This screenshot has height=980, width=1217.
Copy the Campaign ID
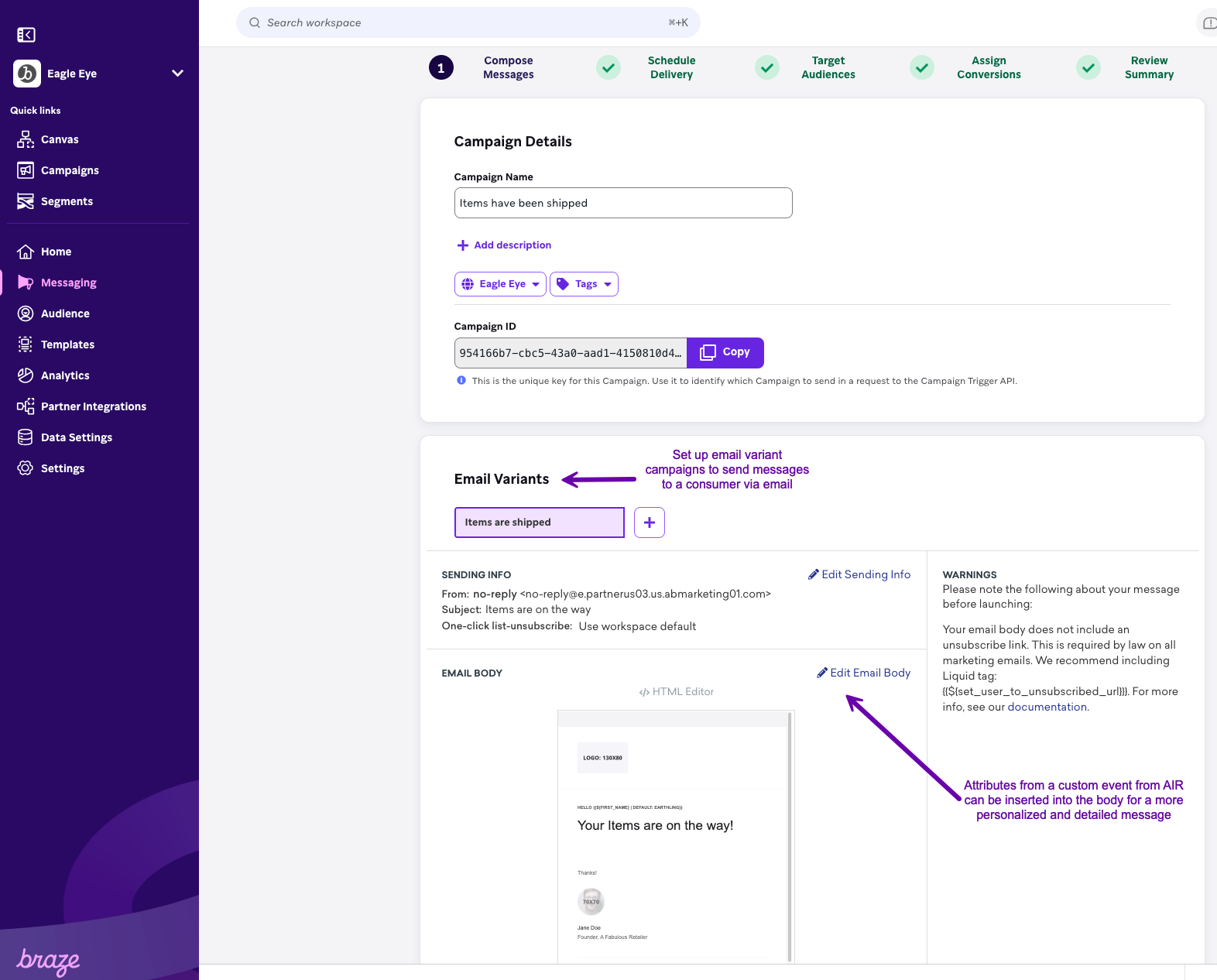(x=725, y=353)
